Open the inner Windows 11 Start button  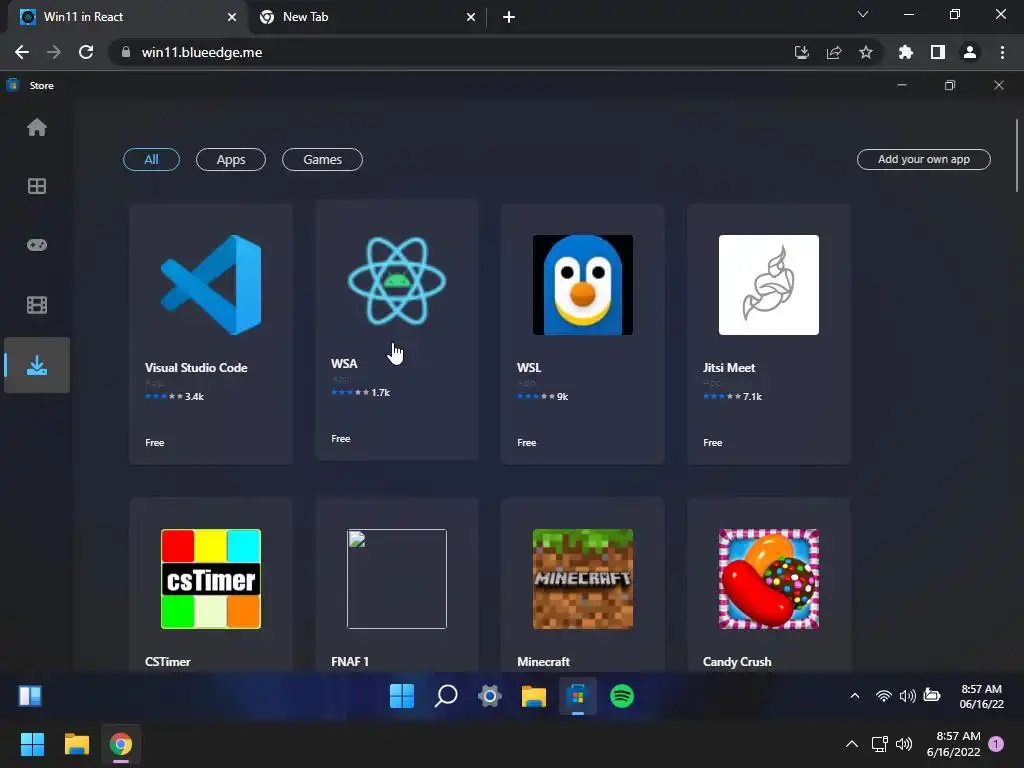[x=402, y=696]
